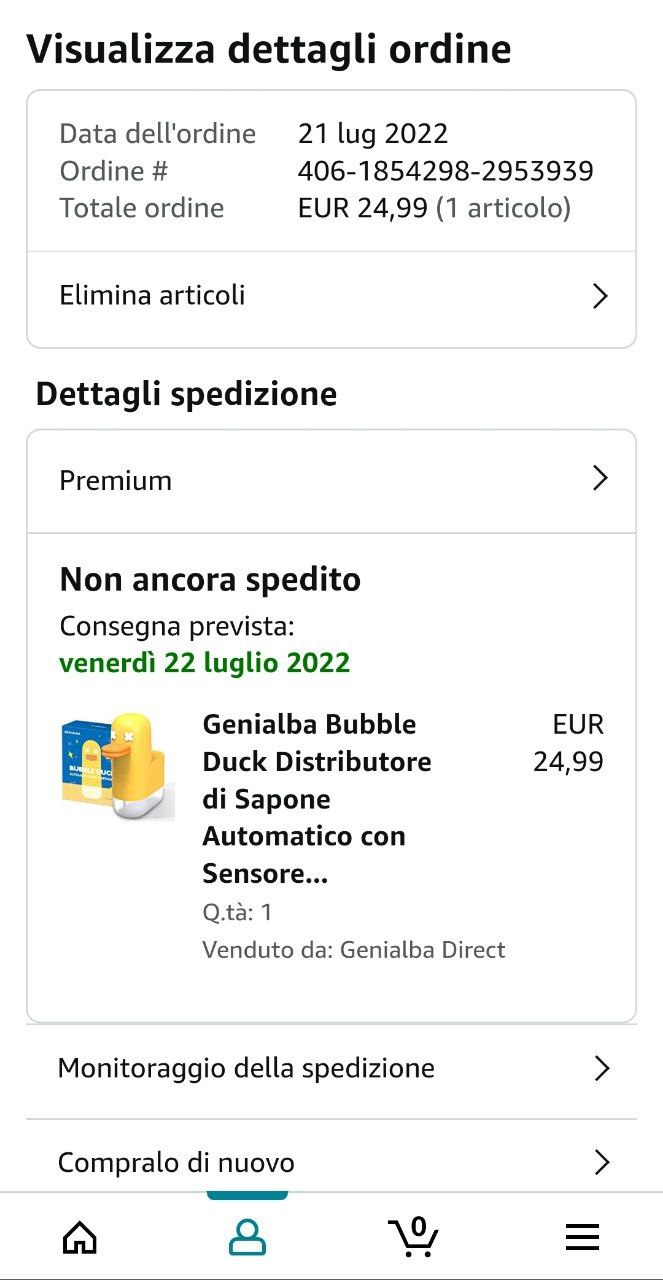
Task: Expand the Premium shipping chevron
Action: coord(600,479)
